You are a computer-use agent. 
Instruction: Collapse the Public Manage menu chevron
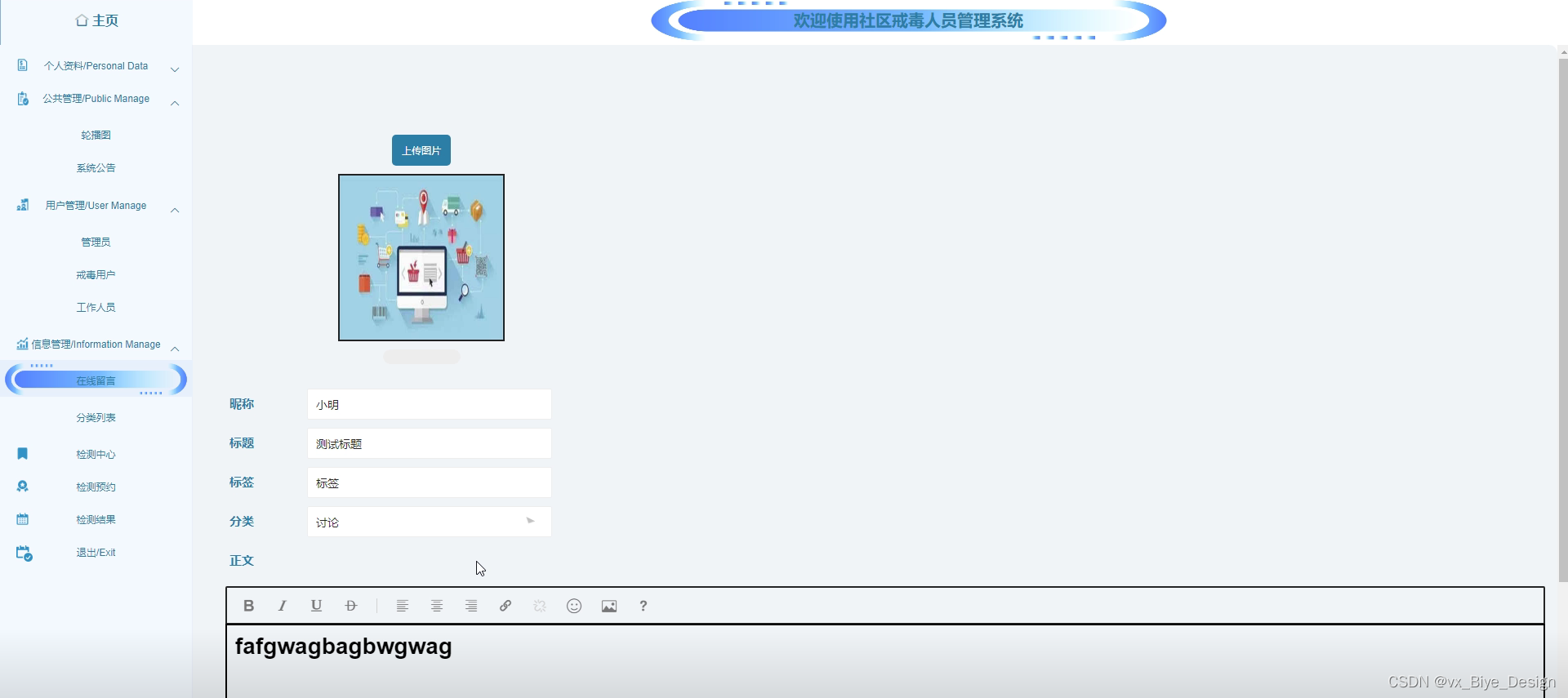[x=175, y=103]
